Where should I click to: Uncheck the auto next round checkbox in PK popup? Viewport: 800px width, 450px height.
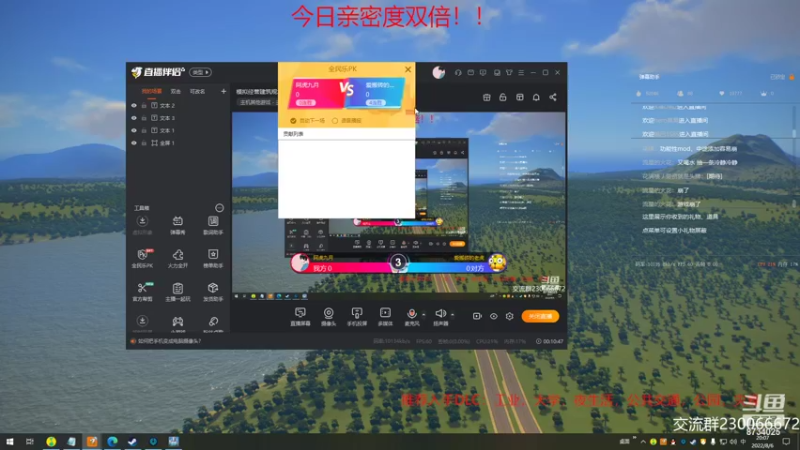[293, 121]
